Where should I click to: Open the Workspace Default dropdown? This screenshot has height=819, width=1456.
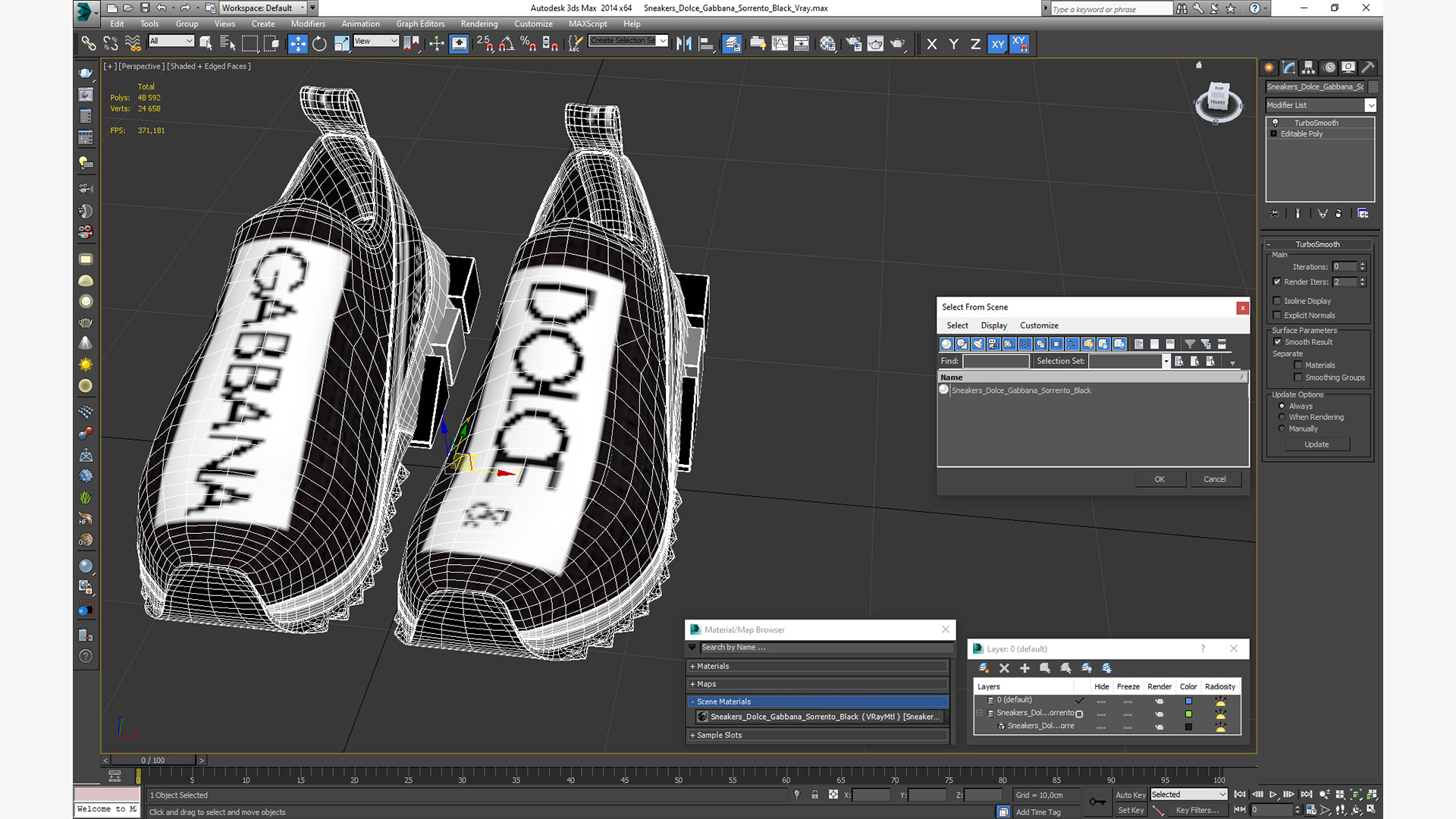[x=263, y=8]
